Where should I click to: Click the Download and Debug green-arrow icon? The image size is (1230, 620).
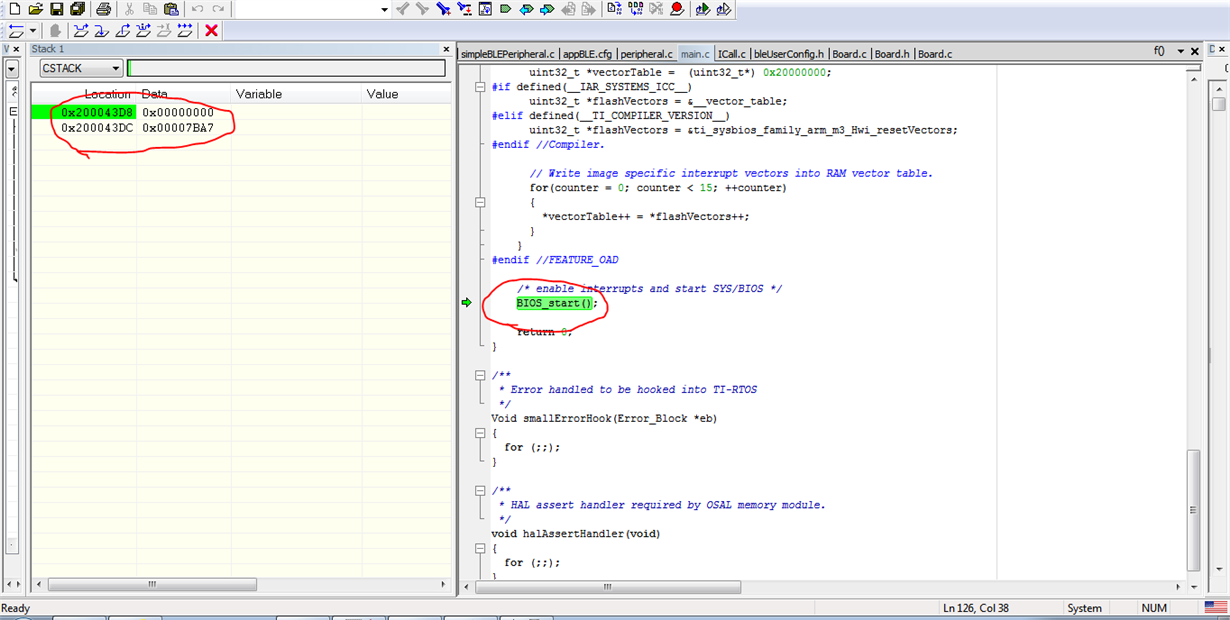pyautogui.click(x=702, y=9)
